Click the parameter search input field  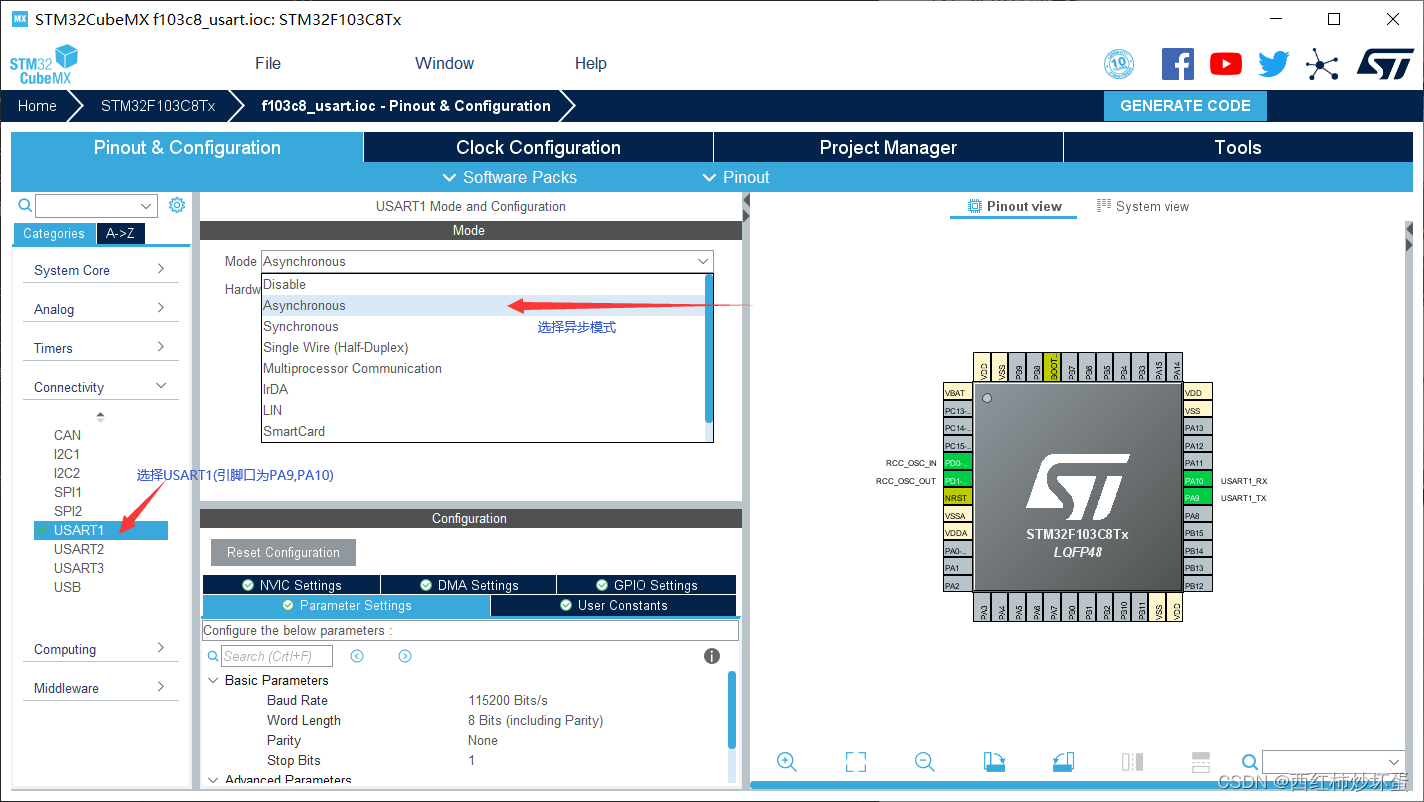[277, 656]
